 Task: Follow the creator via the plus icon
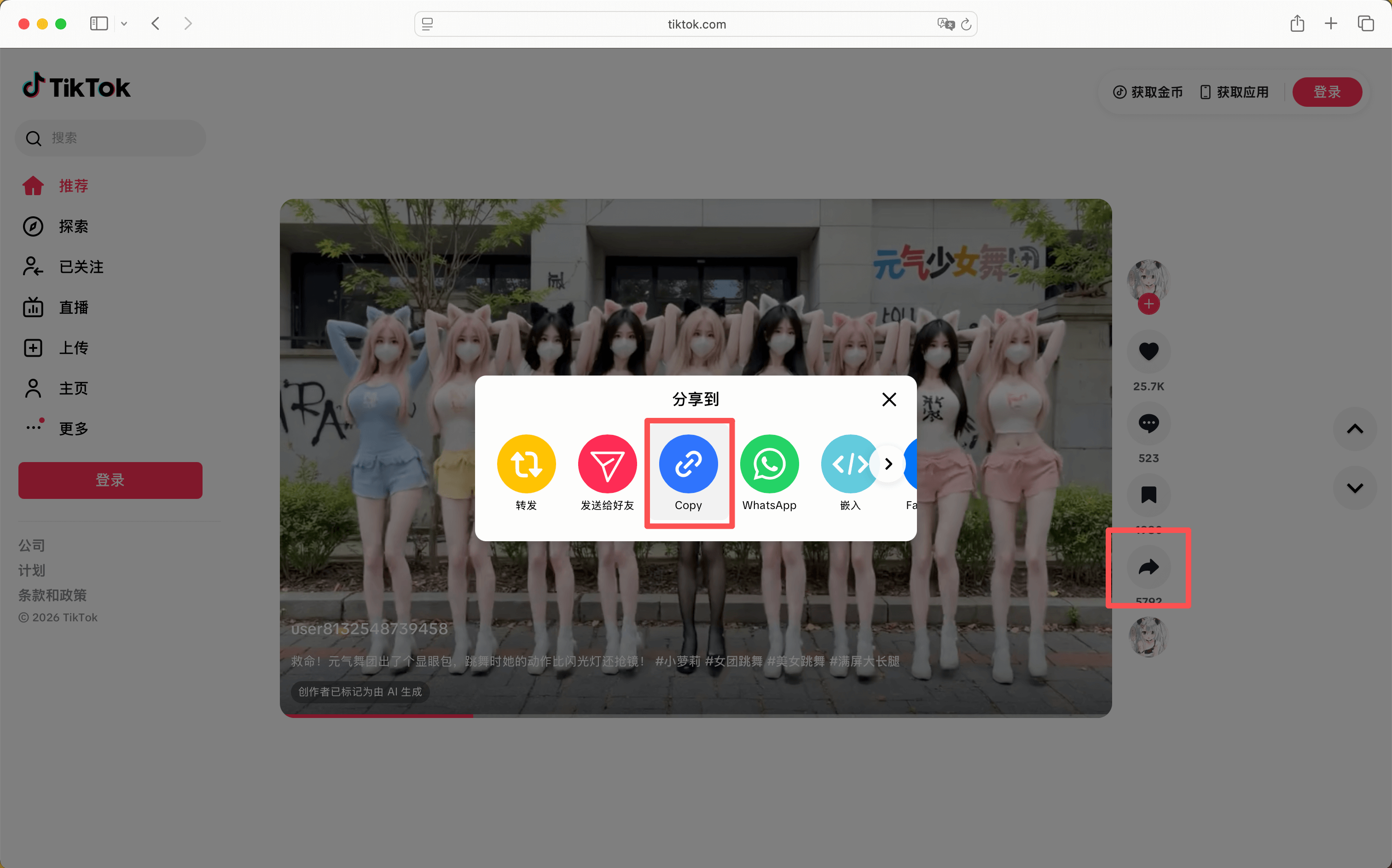(x=1148, y=304)
